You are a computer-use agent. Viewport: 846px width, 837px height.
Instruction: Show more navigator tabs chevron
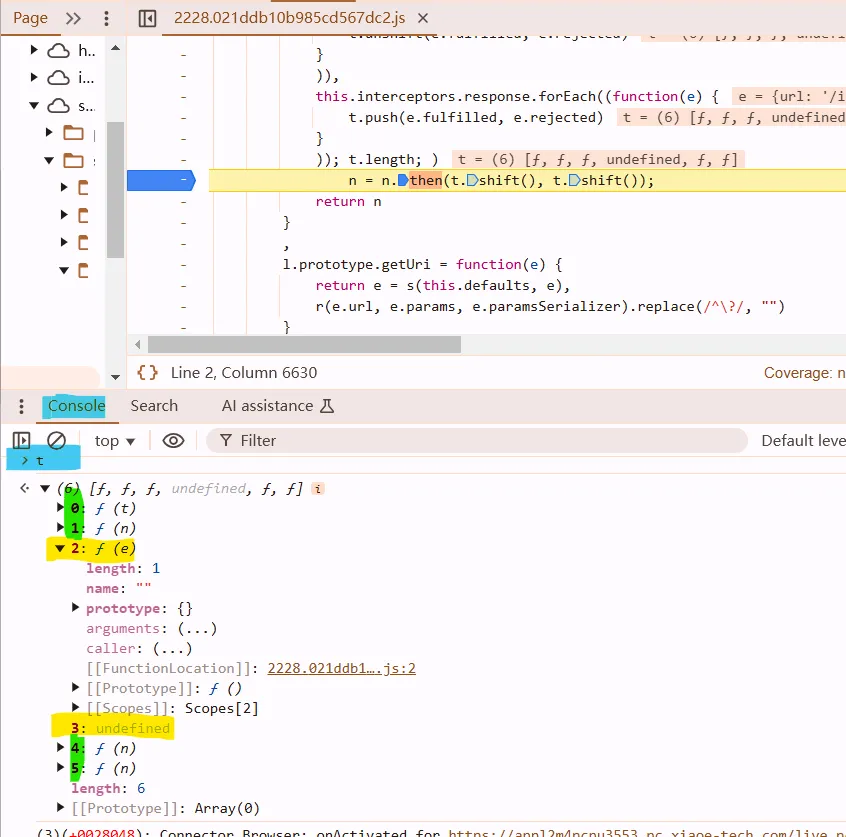coord(73,18)
